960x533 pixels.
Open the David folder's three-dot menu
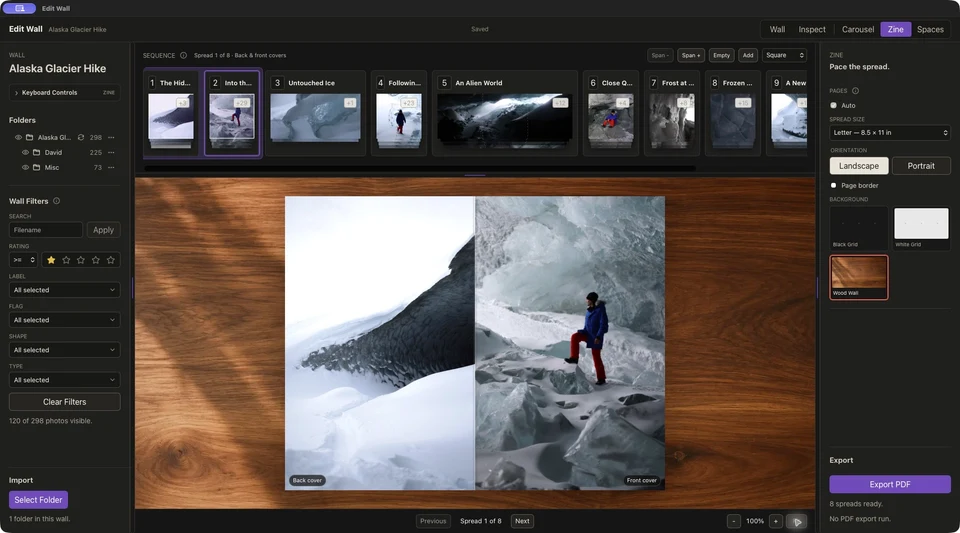tap(111, 152)
